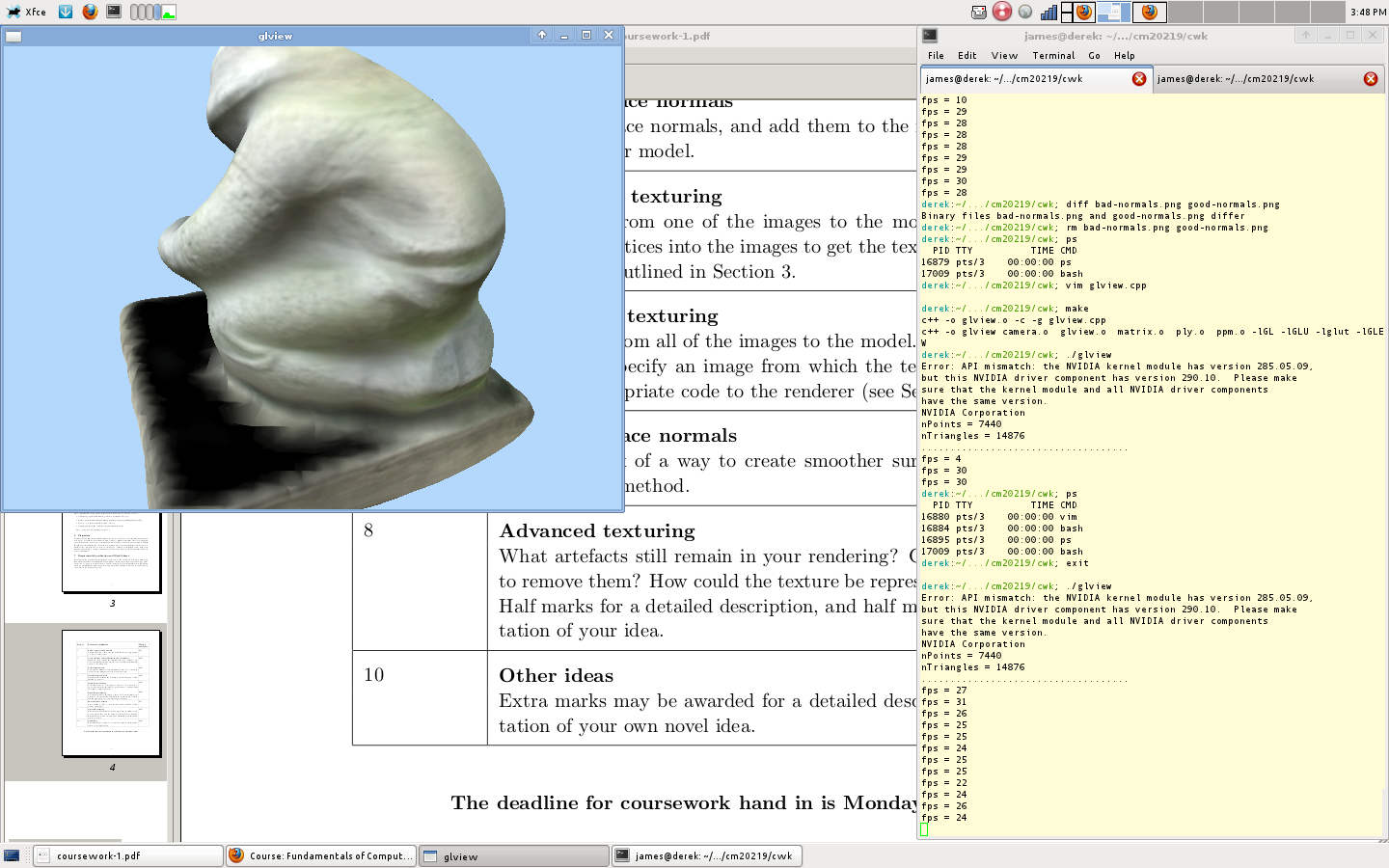This screenshot has height=868, width=1389.
Task: Activate the glview taskbar button
Action: pyautogui.click(x=513, y=855)
